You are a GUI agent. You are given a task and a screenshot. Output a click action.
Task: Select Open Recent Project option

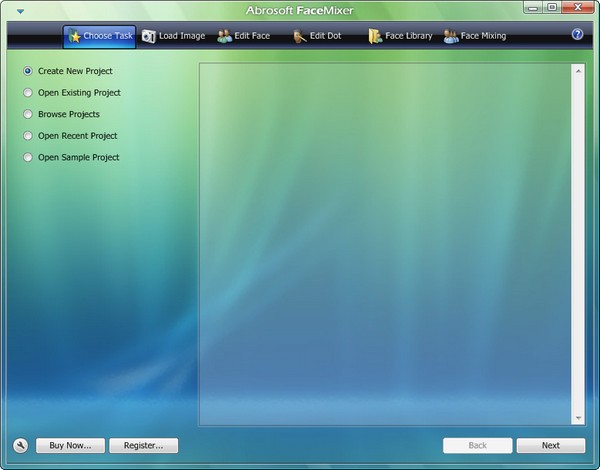pos(70,135)
